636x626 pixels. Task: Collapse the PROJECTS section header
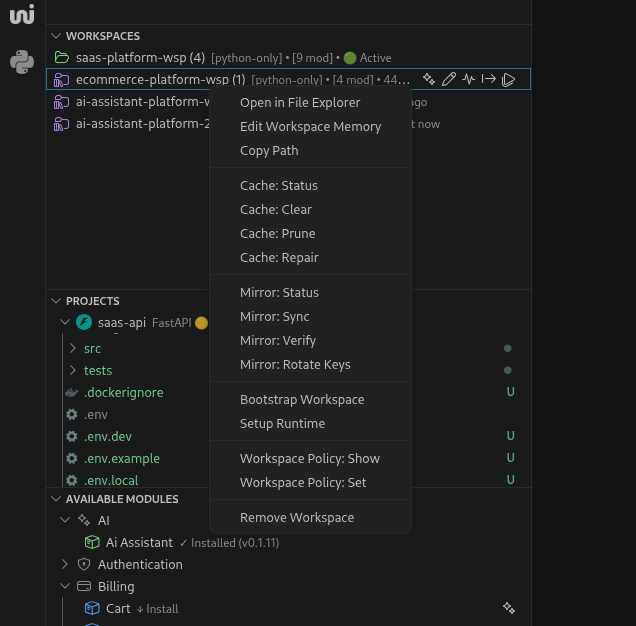(x=56, y=301)
